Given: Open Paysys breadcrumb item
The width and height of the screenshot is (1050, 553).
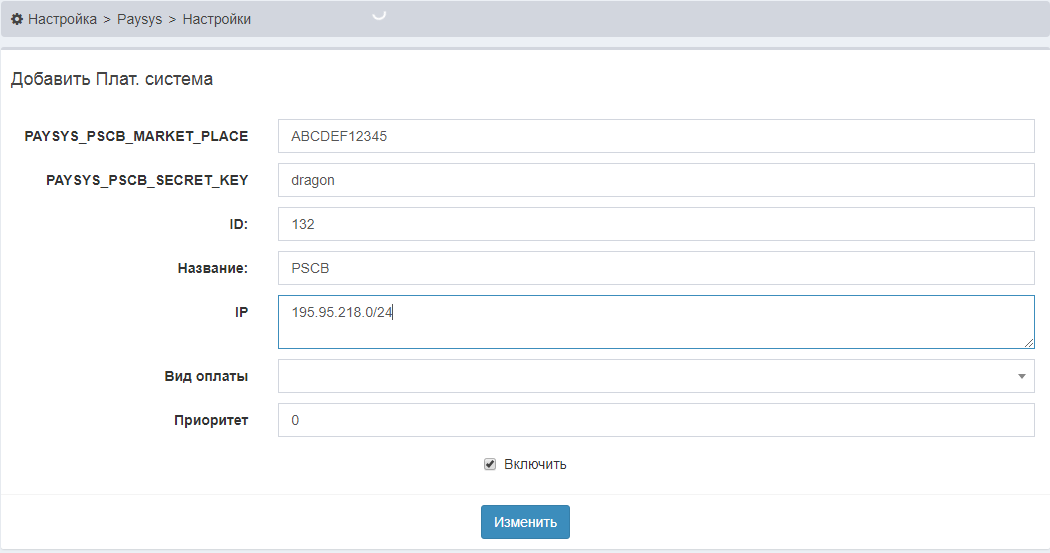Looking at the screenshot, I should point(139,19).
